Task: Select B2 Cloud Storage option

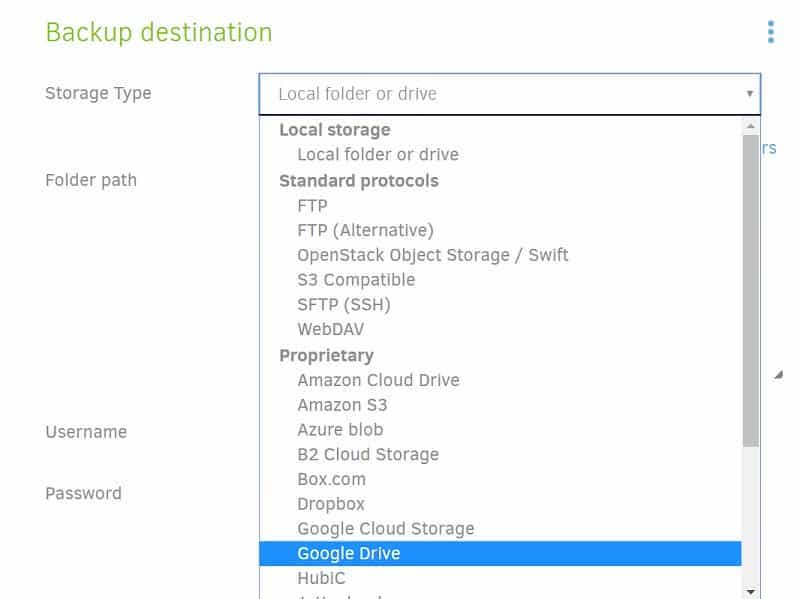Action: (500, 455)
